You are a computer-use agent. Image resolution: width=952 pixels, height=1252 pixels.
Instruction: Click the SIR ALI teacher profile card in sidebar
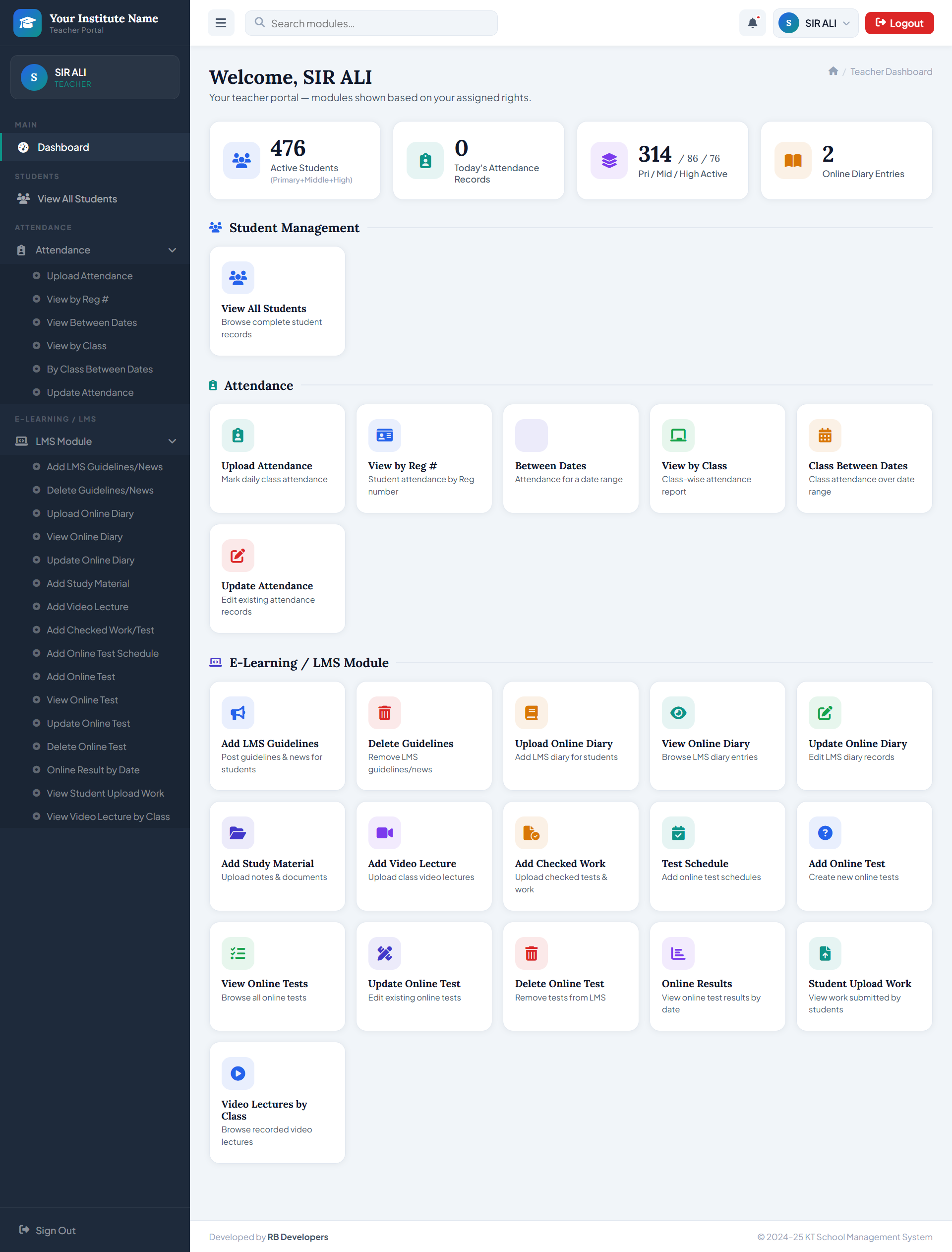point(95,77)
